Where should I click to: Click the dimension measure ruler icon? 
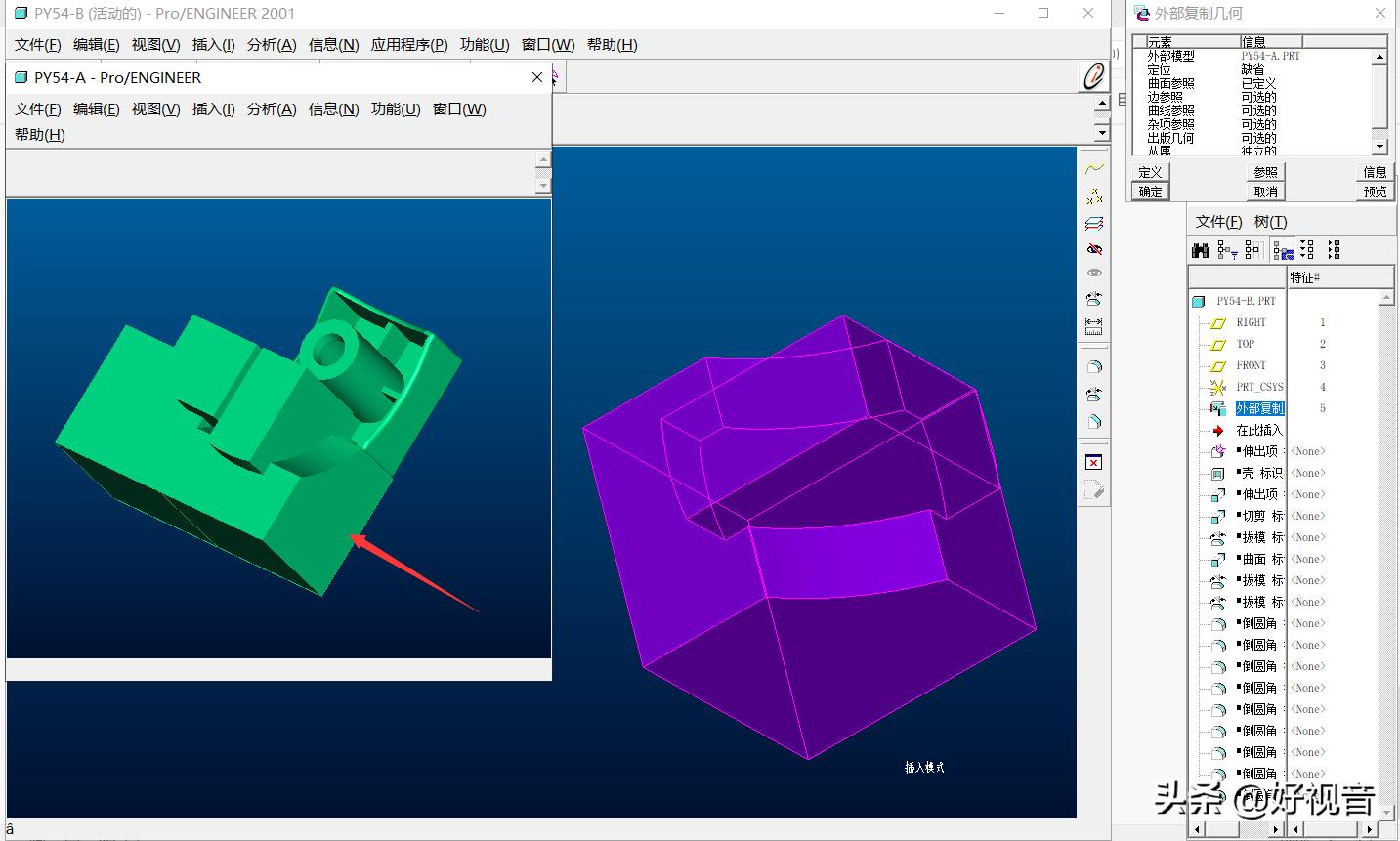tap(1094, 325)
